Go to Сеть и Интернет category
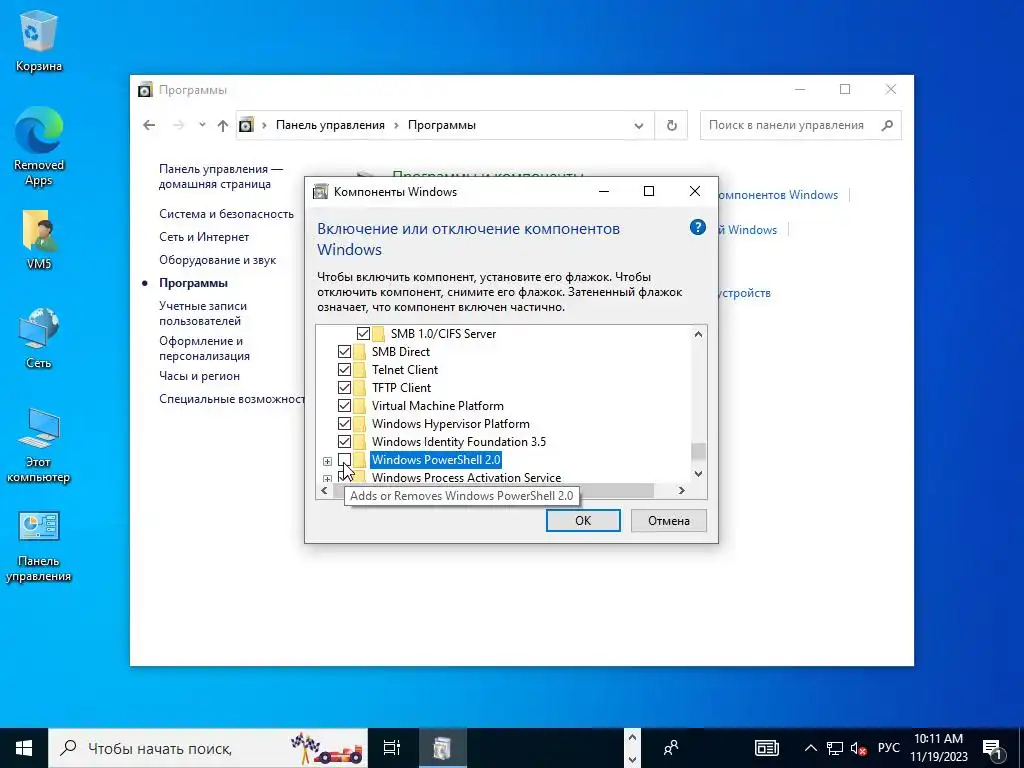 [x=204, y=236]
